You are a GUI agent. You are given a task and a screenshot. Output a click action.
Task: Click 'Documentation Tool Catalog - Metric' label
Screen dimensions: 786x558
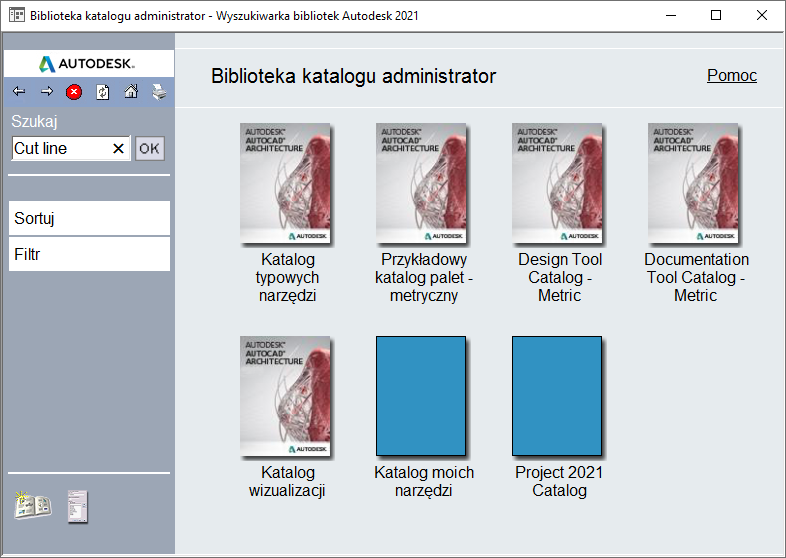(x=696, y=277)
